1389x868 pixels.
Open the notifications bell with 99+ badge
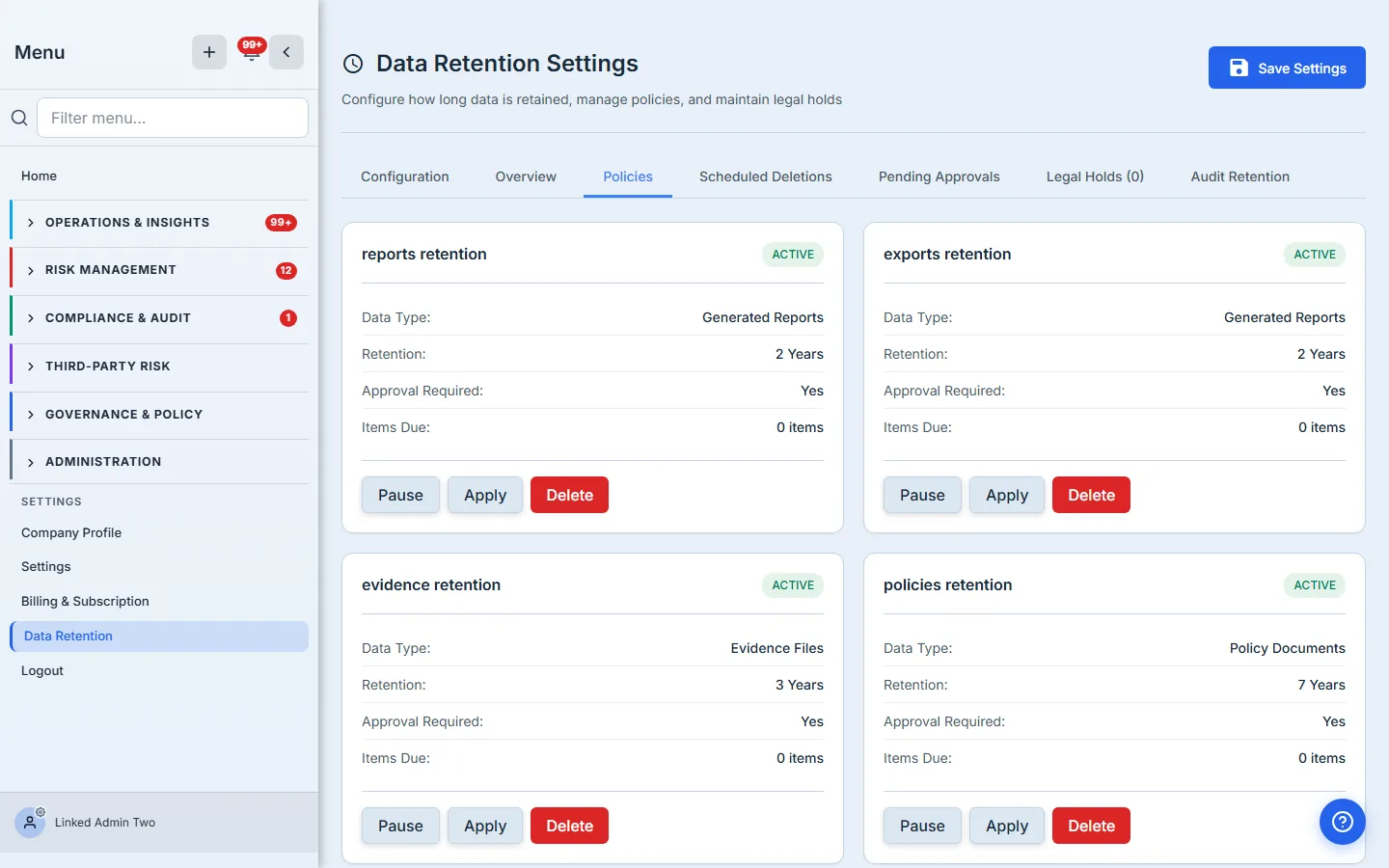tap(251, 51)
